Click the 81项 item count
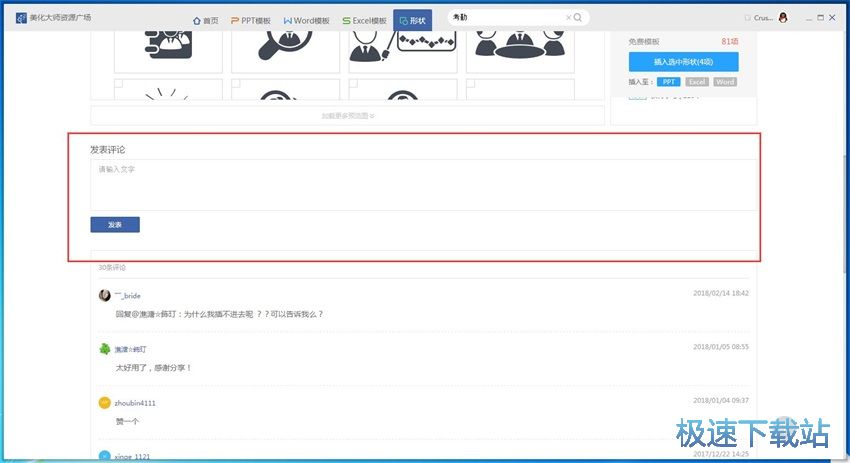The image size is (850, 463). [x=730, y=41]
